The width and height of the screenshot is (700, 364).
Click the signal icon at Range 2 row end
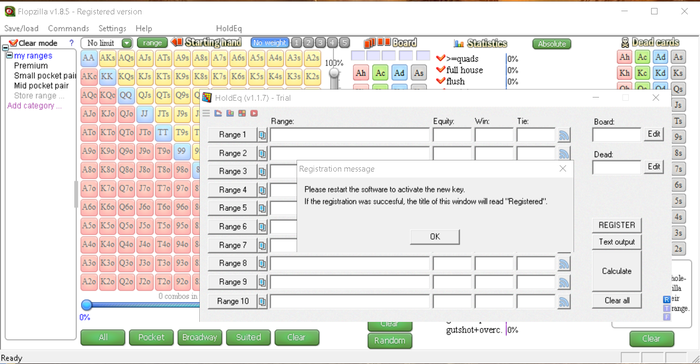(x=564, y=153)
